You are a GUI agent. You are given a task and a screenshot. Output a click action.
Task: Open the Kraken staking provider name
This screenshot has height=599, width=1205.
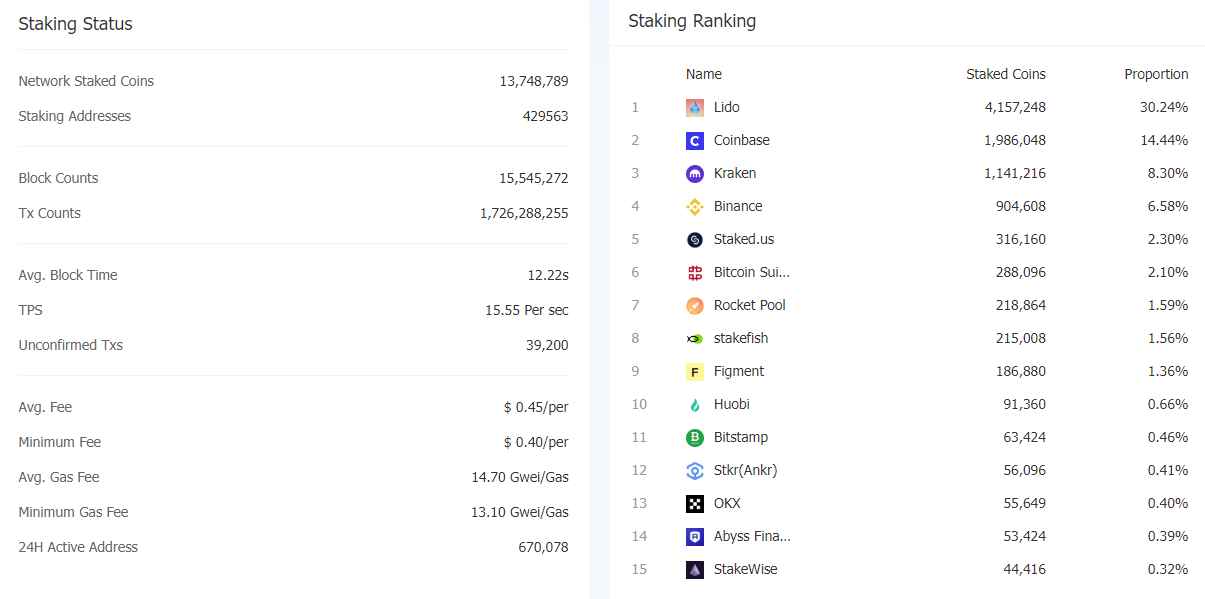tap(735, 173)
